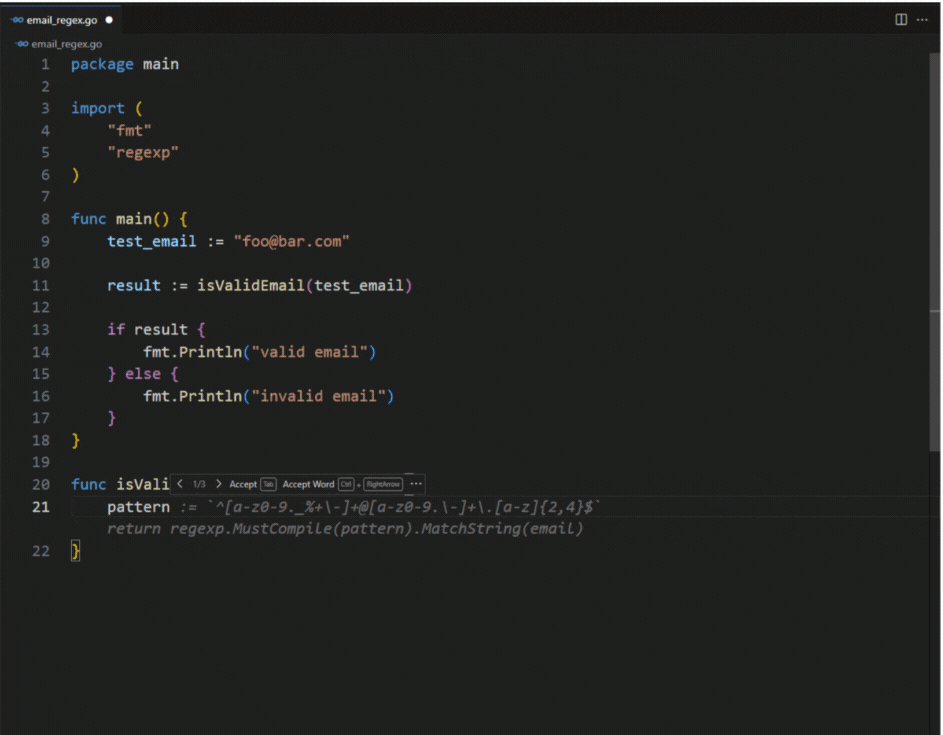Screen dimensions: 943x735
Task: Open more options in the suggestion toolbar
Action: pos(416,484)
